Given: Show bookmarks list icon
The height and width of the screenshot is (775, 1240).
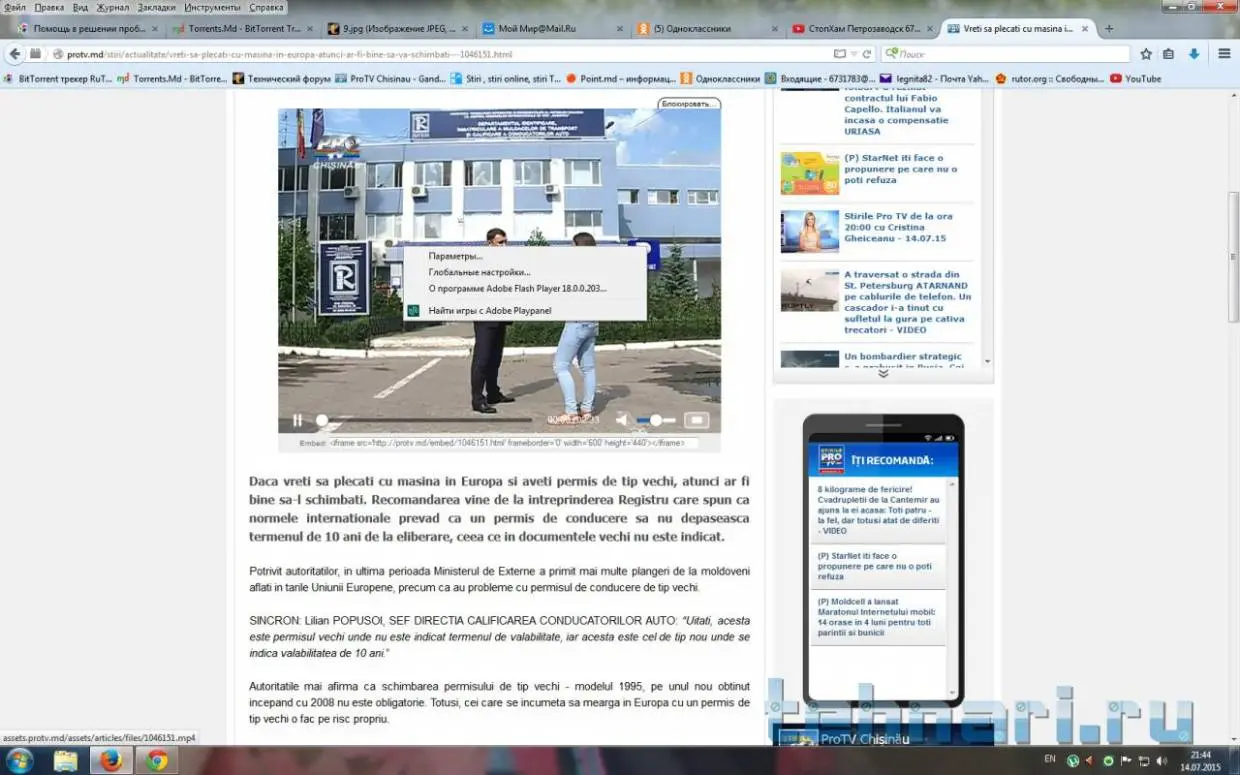Looking at the screenshot, I should tap(1169, 54).
